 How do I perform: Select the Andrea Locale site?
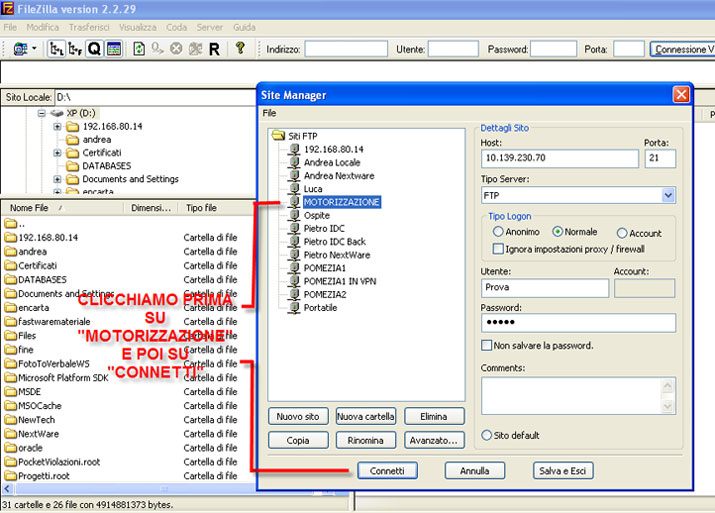(x=332, y=162)
